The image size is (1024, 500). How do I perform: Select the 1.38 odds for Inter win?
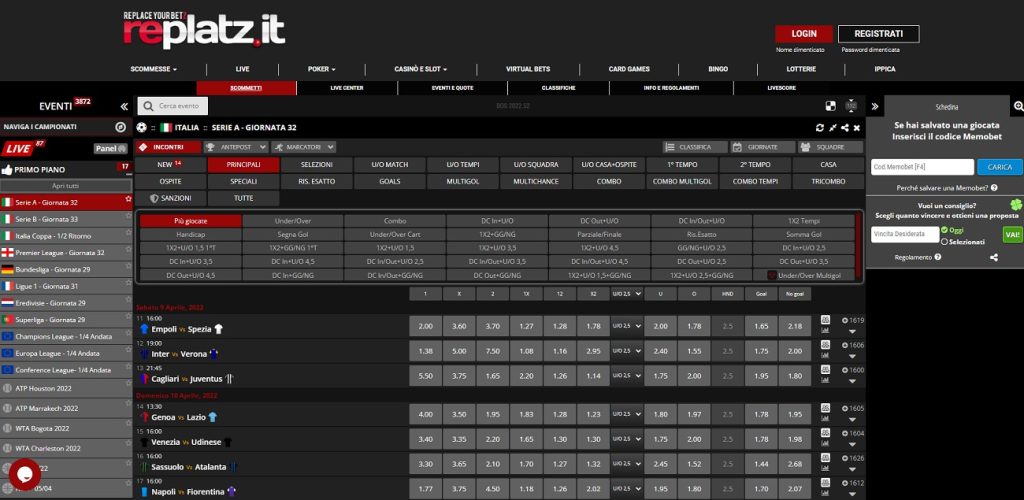pos(425,351)
